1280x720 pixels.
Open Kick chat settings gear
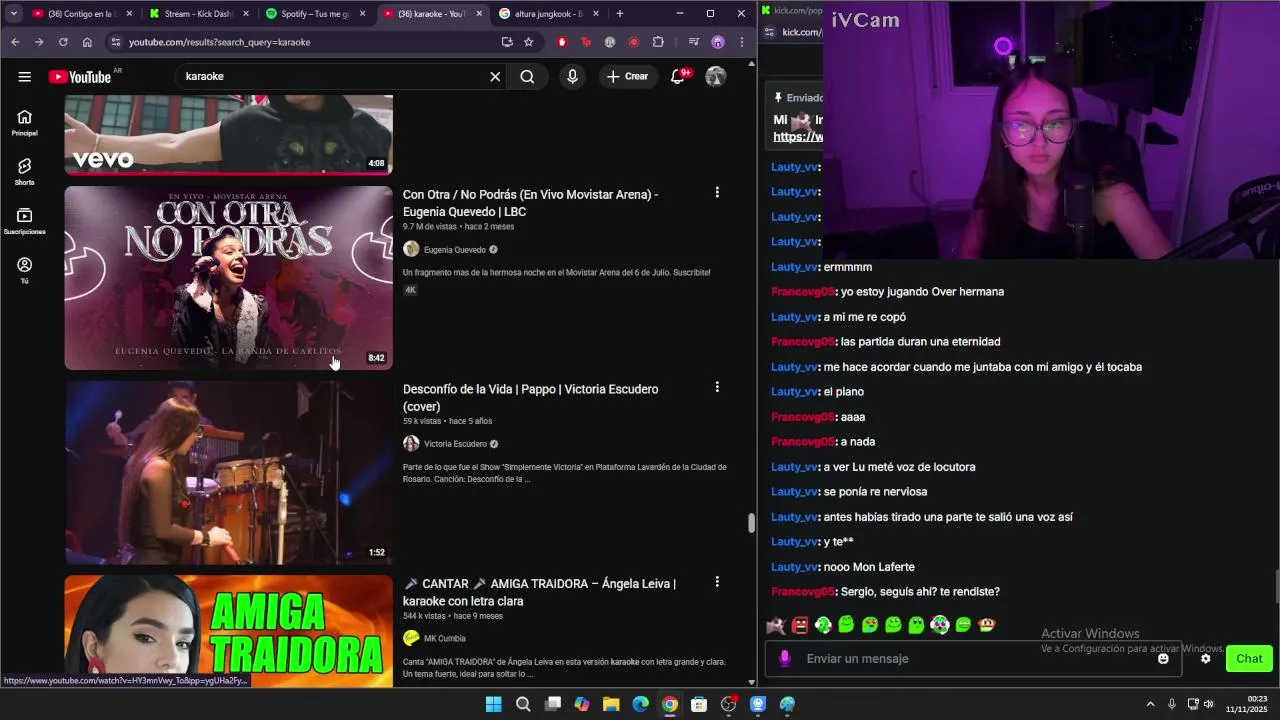coord(1206,659)
